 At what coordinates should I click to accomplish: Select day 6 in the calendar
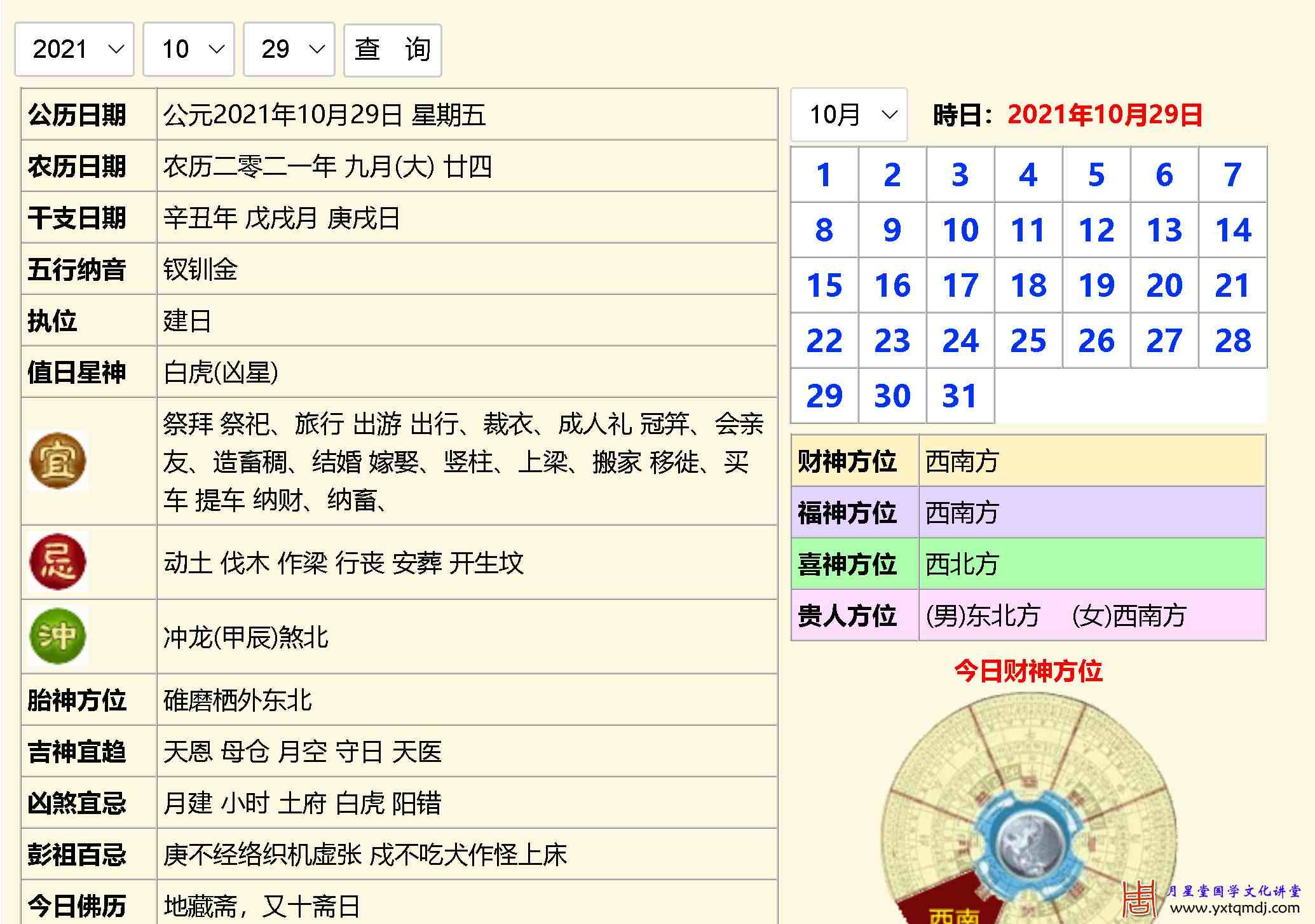tap(1164, 175)
